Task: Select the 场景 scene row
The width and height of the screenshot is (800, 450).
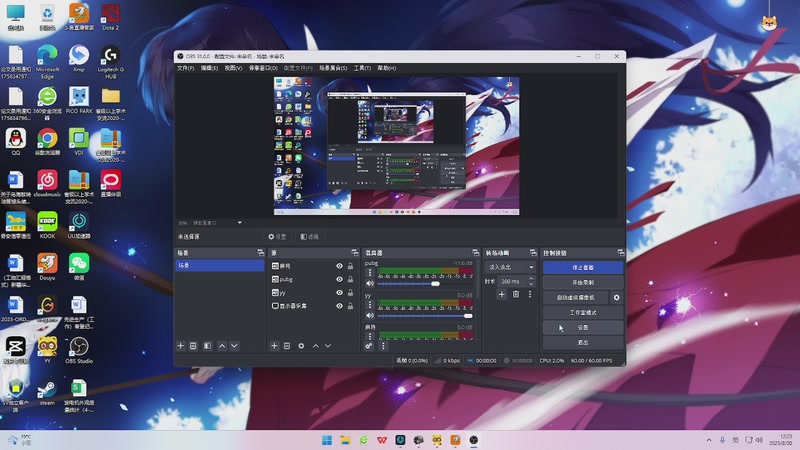Action: pyautogui.click(x=220, y=265)
